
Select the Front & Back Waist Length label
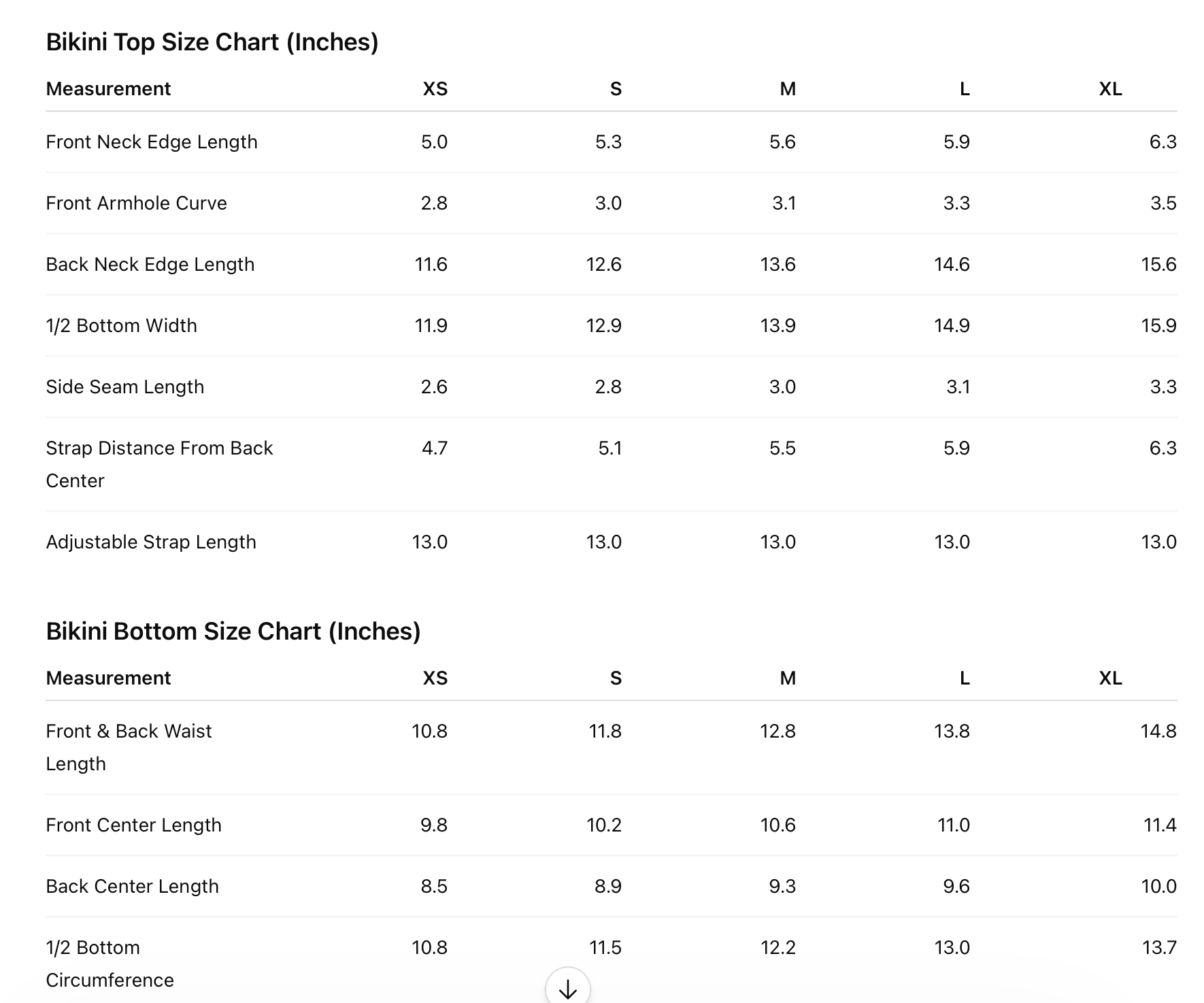coord(129,748)
